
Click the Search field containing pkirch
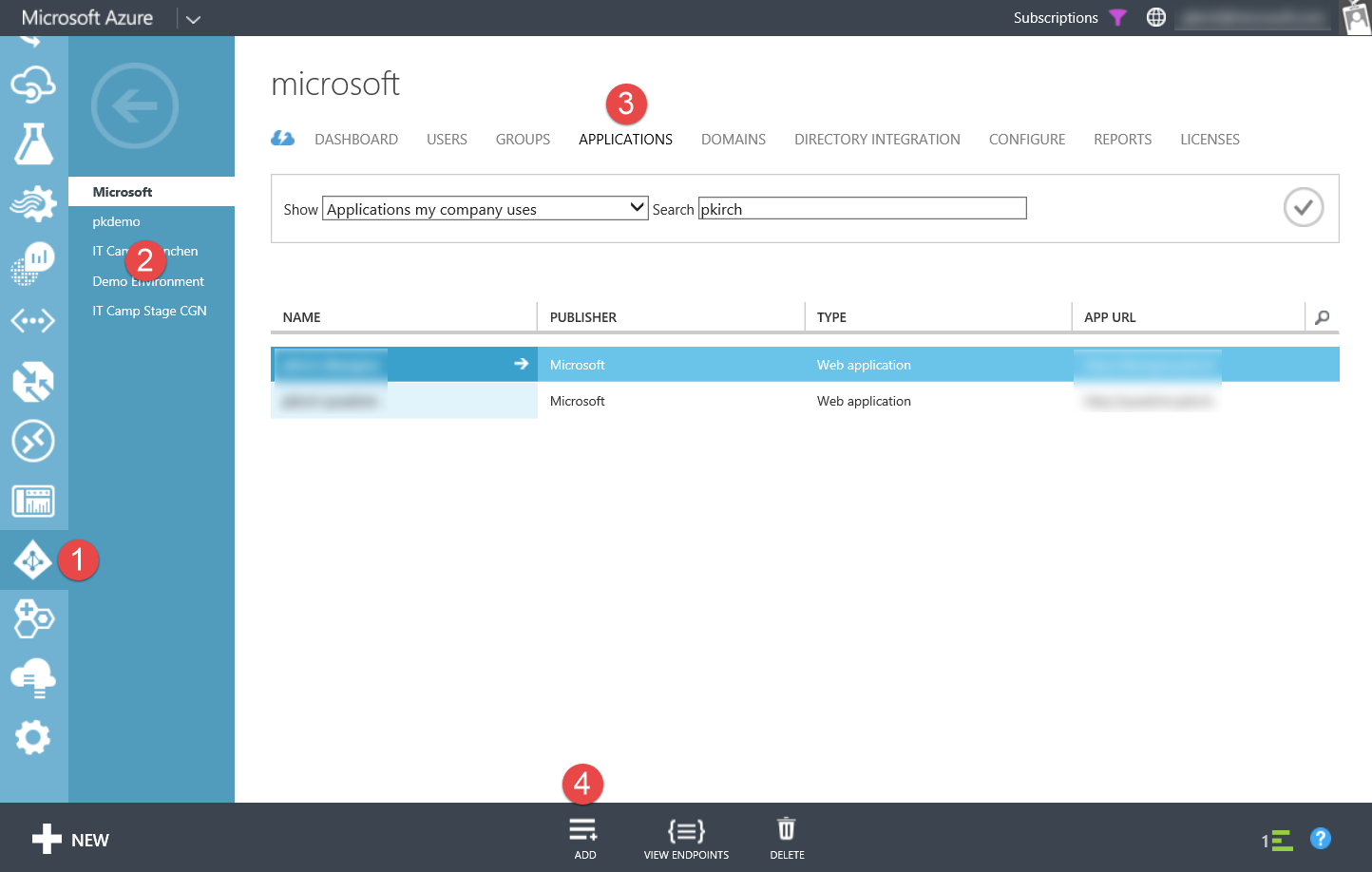coord(863,208)
